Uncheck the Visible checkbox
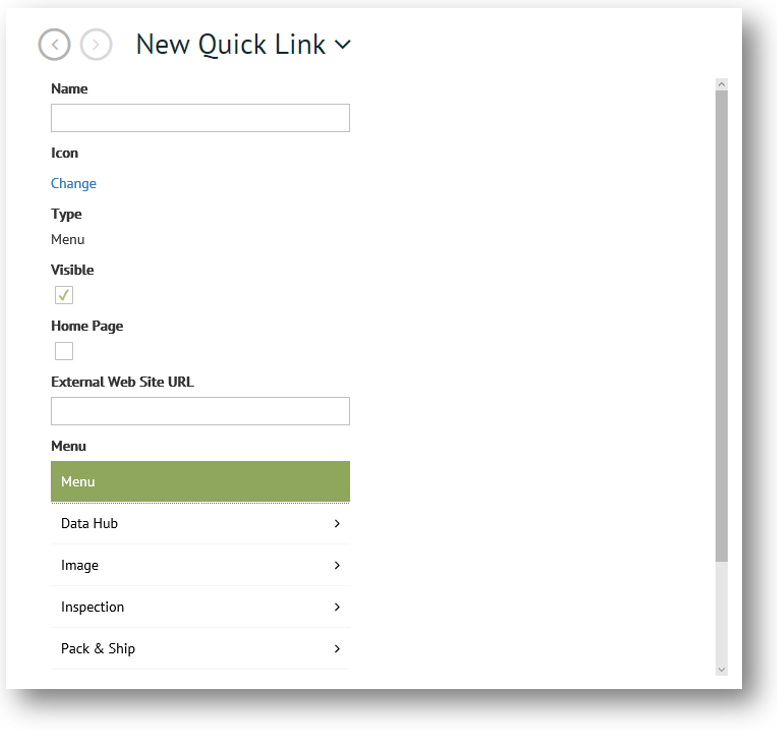The width and height of the screenshot is (777, 730). tap(64, 295)
